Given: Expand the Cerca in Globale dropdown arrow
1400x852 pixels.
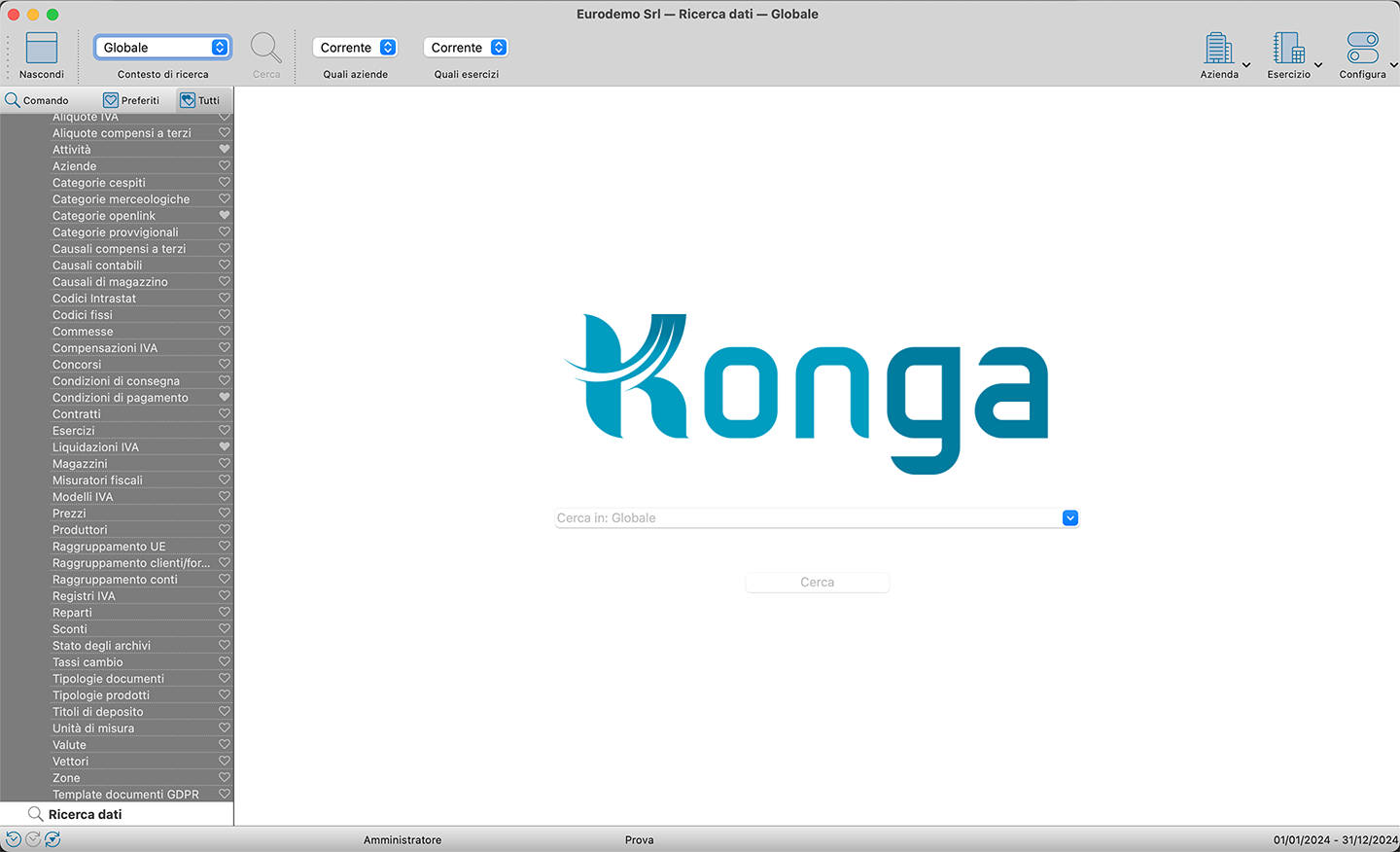Looking at the screenshot, I should [x=1069, y=518].
